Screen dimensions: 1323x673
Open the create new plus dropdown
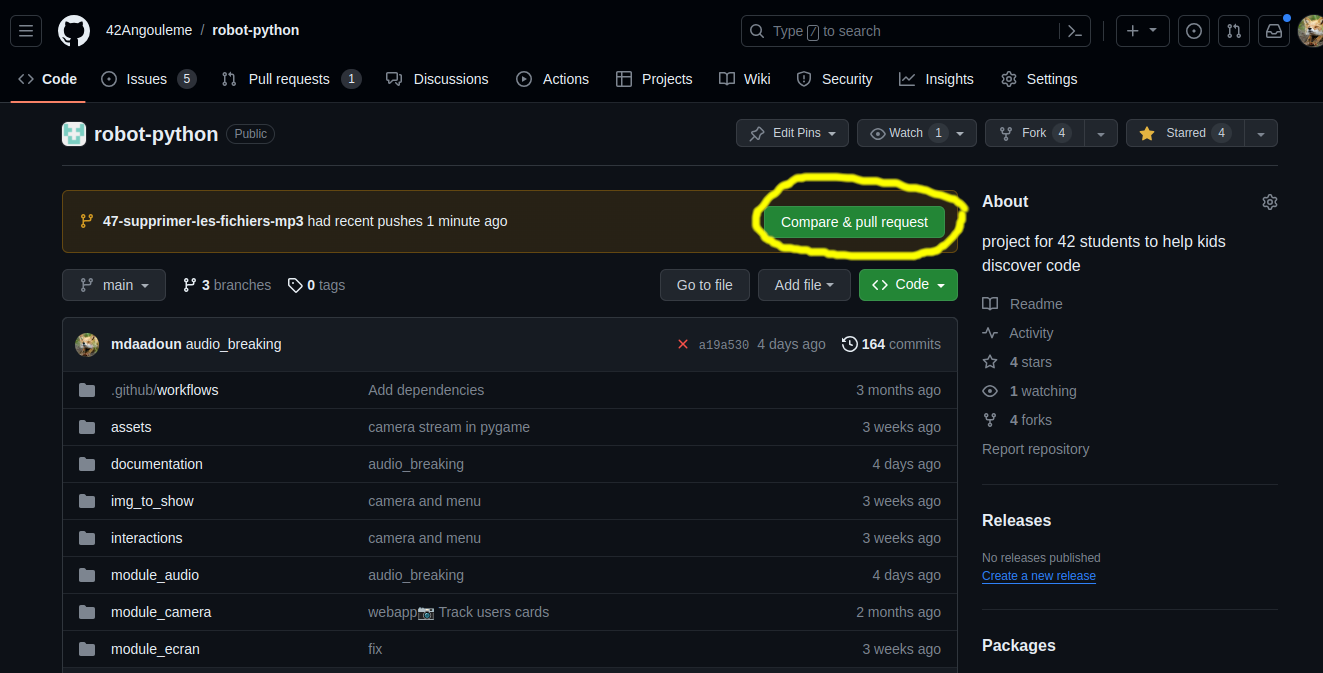1141,31
